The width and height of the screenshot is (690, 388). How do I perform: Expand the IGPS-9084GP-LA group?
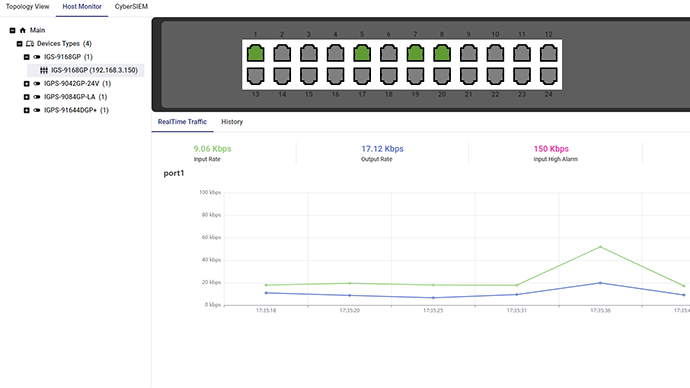[26, 97]
